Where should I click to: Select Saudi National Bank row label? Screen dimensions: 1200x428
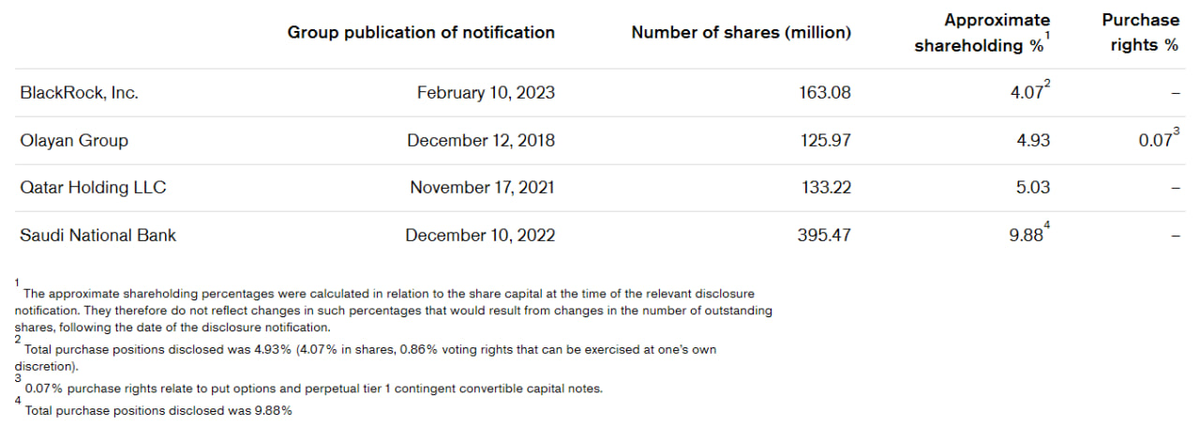[x=98, y=236]
